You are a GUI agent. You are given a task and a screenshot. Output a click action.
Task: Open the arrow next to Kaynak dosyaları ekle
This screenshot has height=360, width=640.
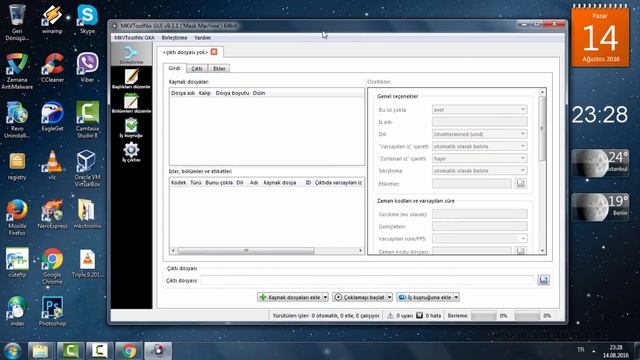(325, 297)
